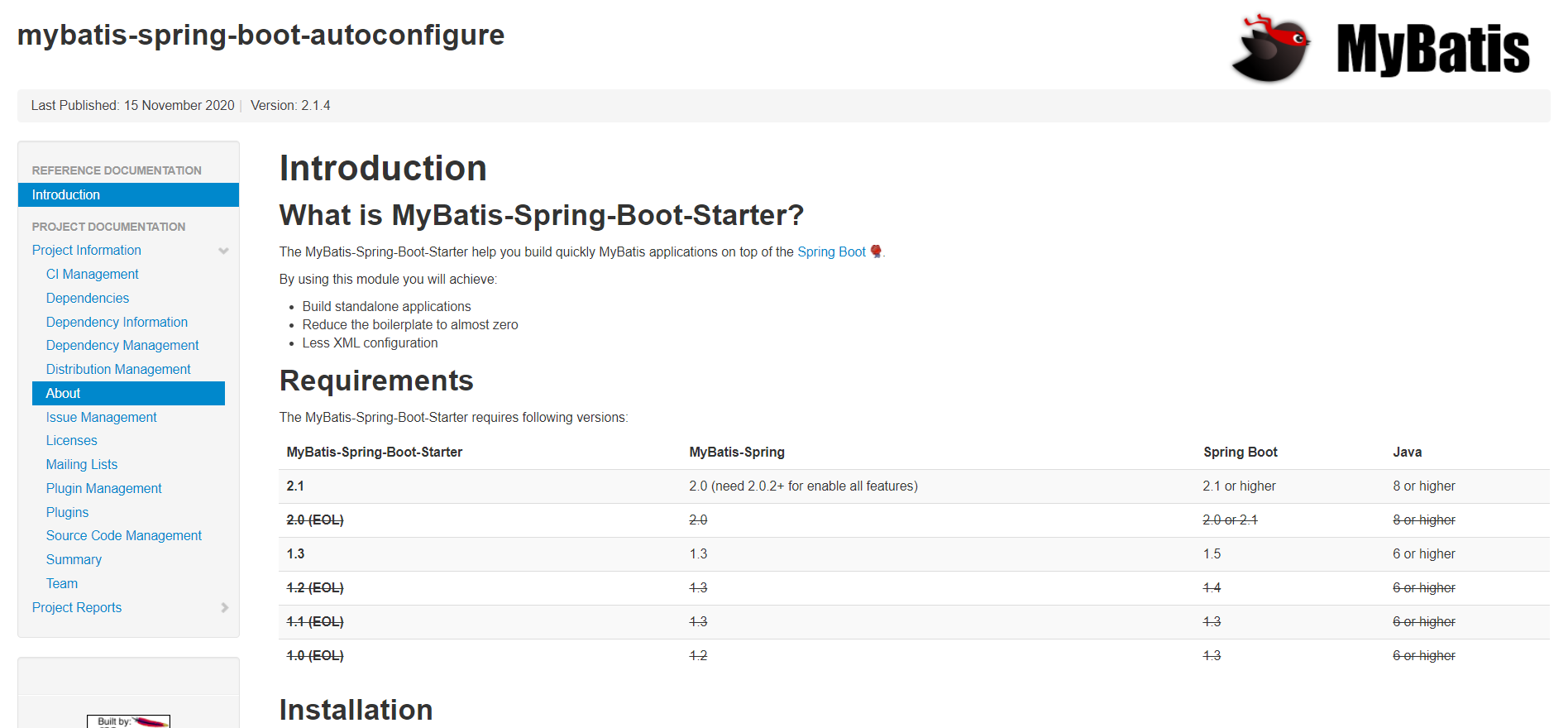Open the Introduction sidebar item
Screen dimensions: 1568x728
point(128,194)
